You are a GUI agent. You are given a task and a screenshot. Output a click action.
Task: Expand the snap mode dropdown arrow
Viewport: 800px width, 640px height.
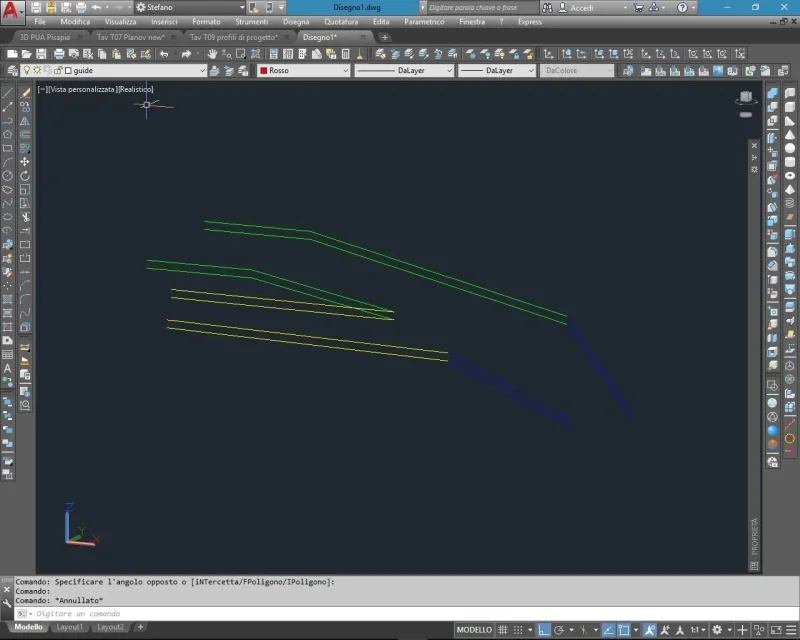pos(530,630)
